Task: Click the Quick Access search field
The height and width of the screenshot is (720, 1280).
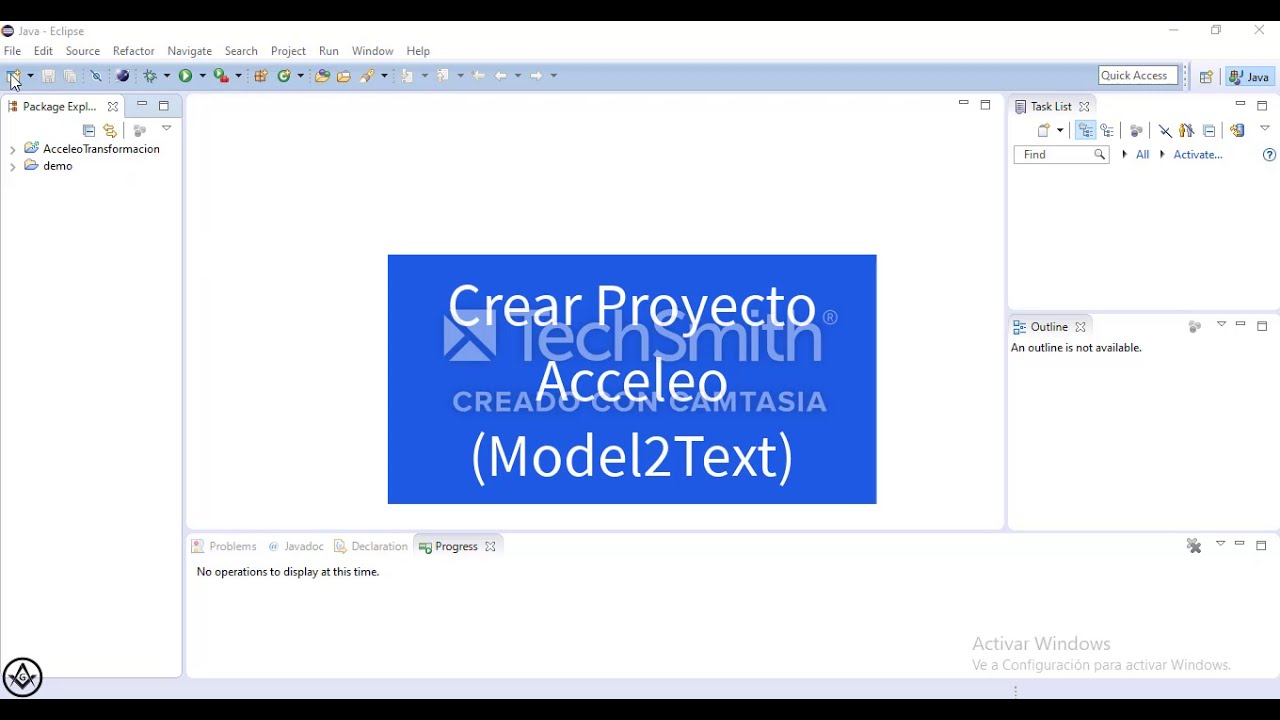Action: click(x=1138, y=76)
